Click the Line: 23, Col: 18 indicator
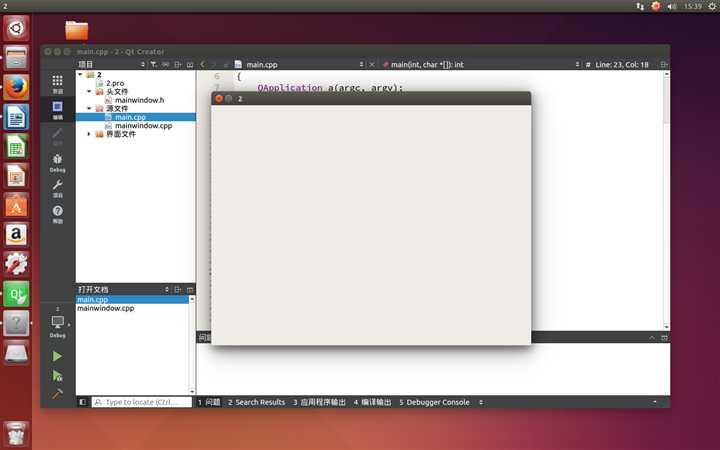This screenshot has width=720, height=450. 622,65
